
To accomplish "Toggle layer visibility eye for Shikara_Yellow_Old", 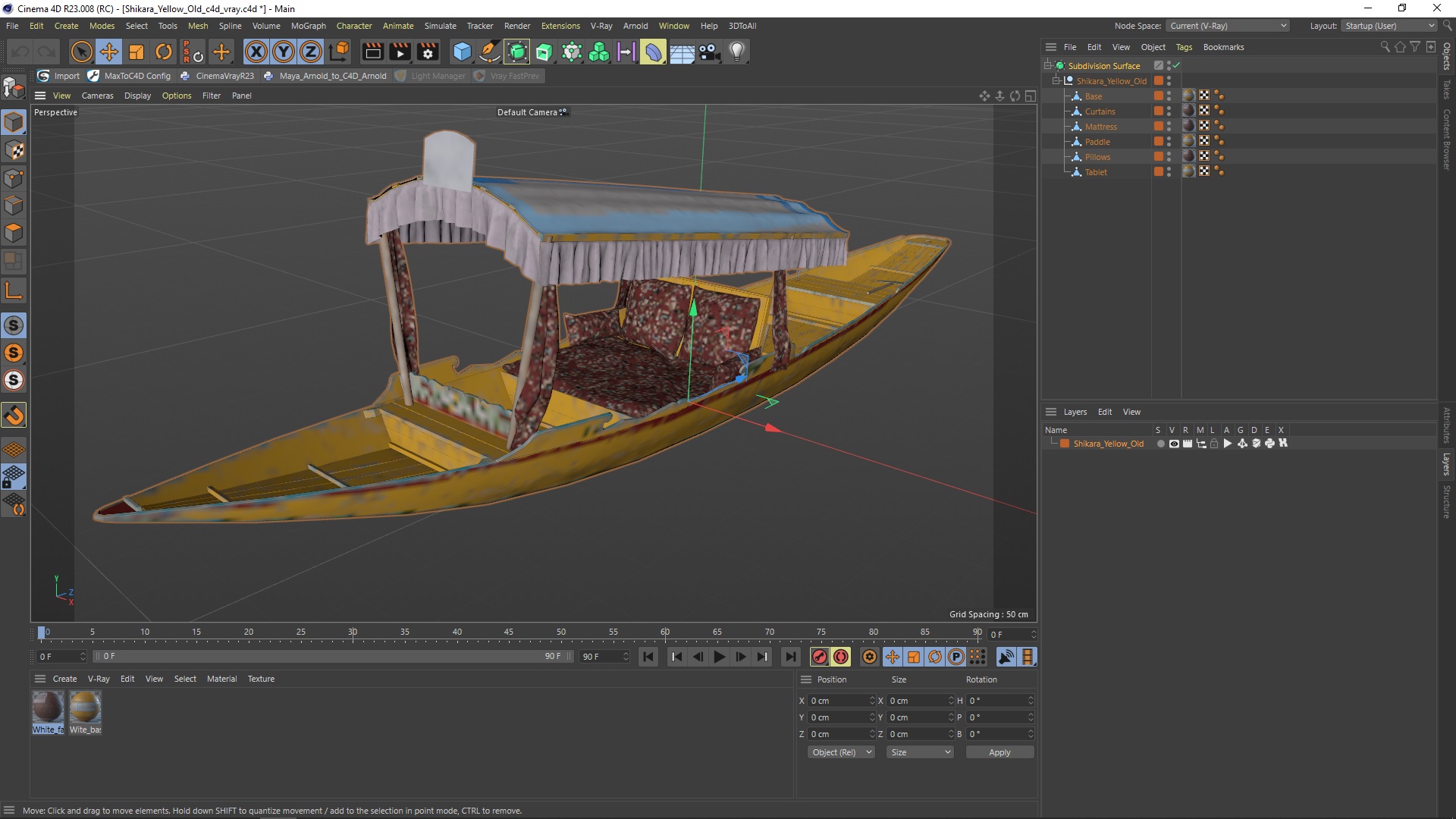I will 1174,444.
